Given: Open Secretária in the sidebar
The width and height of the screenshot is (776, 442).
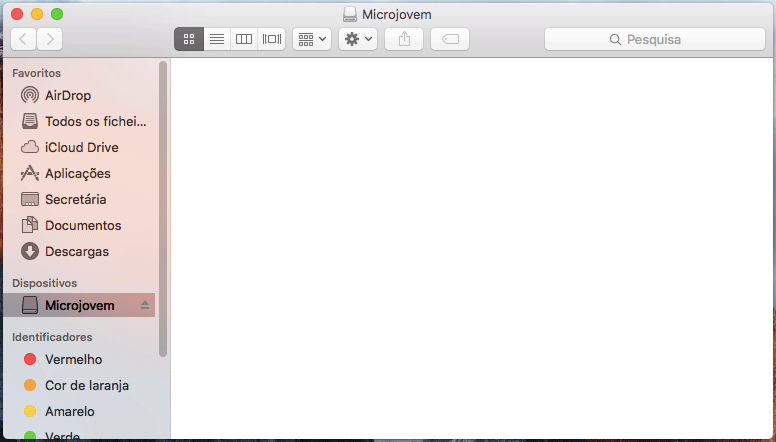Looking at the screenshot, I should 79,199.
